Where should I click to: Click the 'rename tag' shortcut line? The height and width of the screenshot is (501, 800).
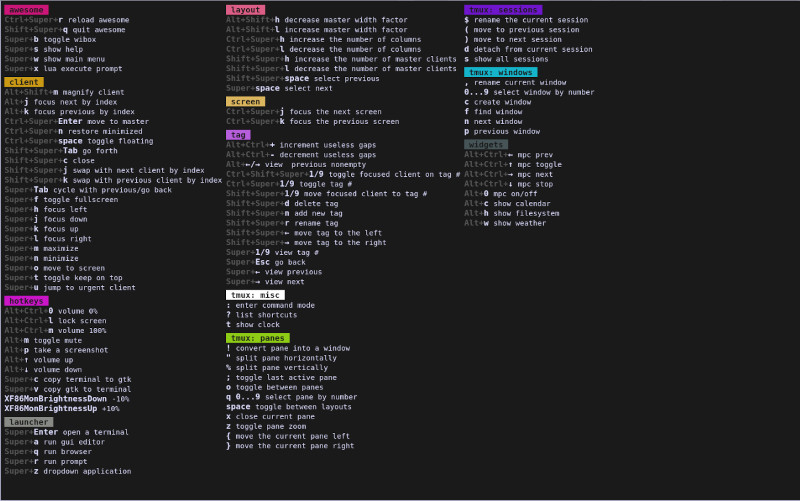tap(282, 223)
